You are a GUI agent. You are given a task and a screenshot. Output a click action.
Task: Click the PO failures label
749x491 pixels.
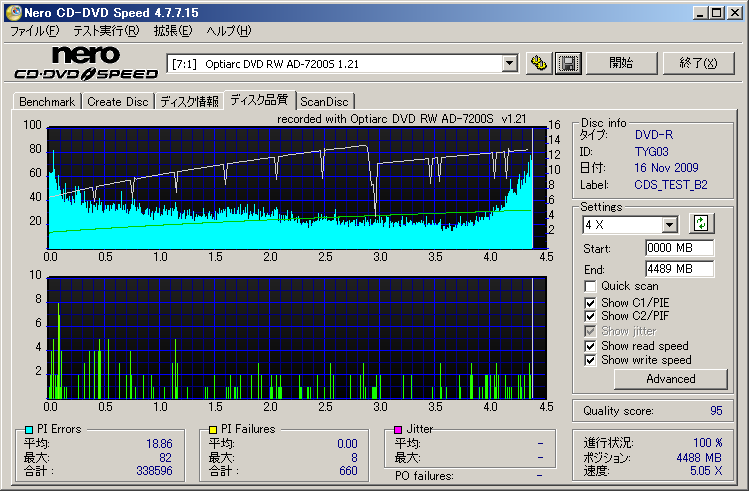[x=424, y=476]
